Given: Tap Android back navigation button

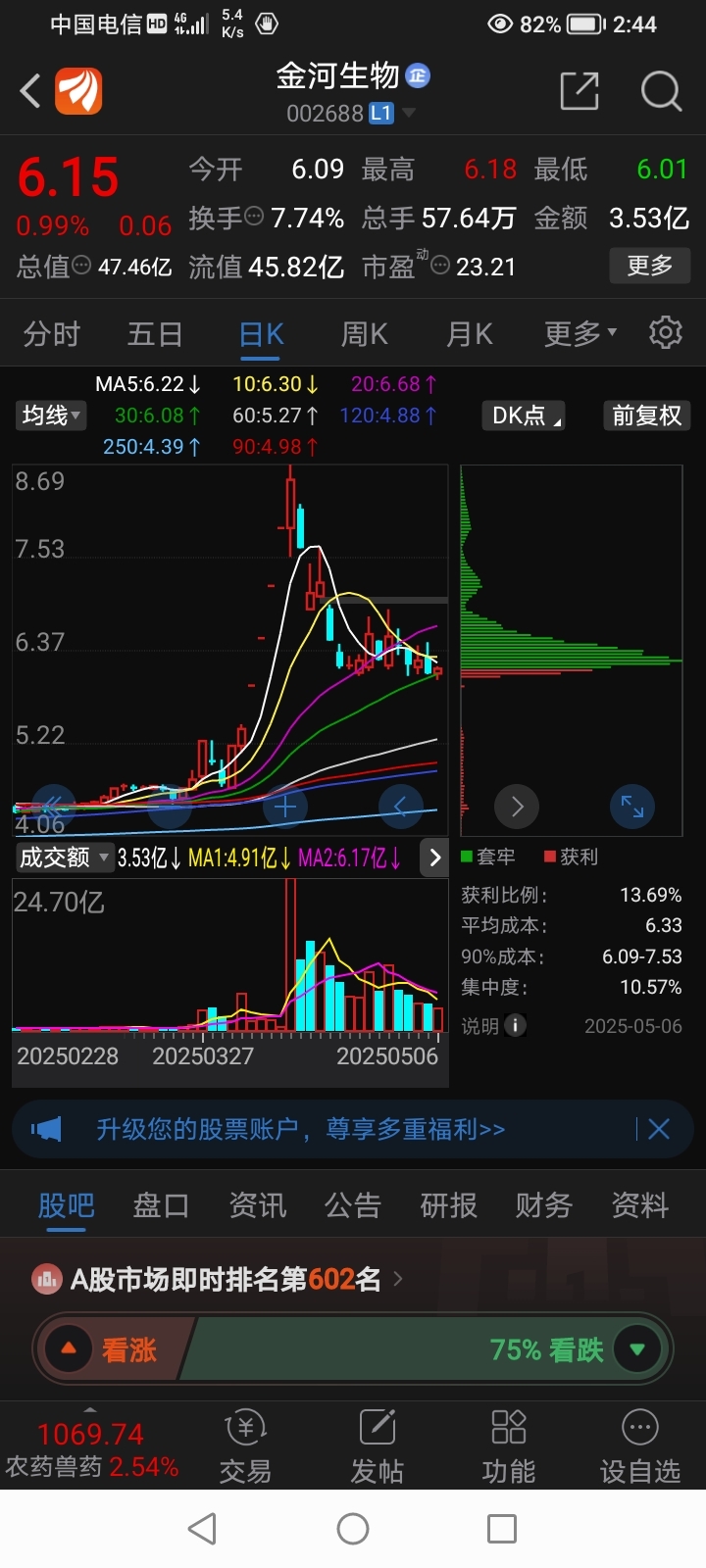Looking at the screenshot, I should click(202, 1529).
